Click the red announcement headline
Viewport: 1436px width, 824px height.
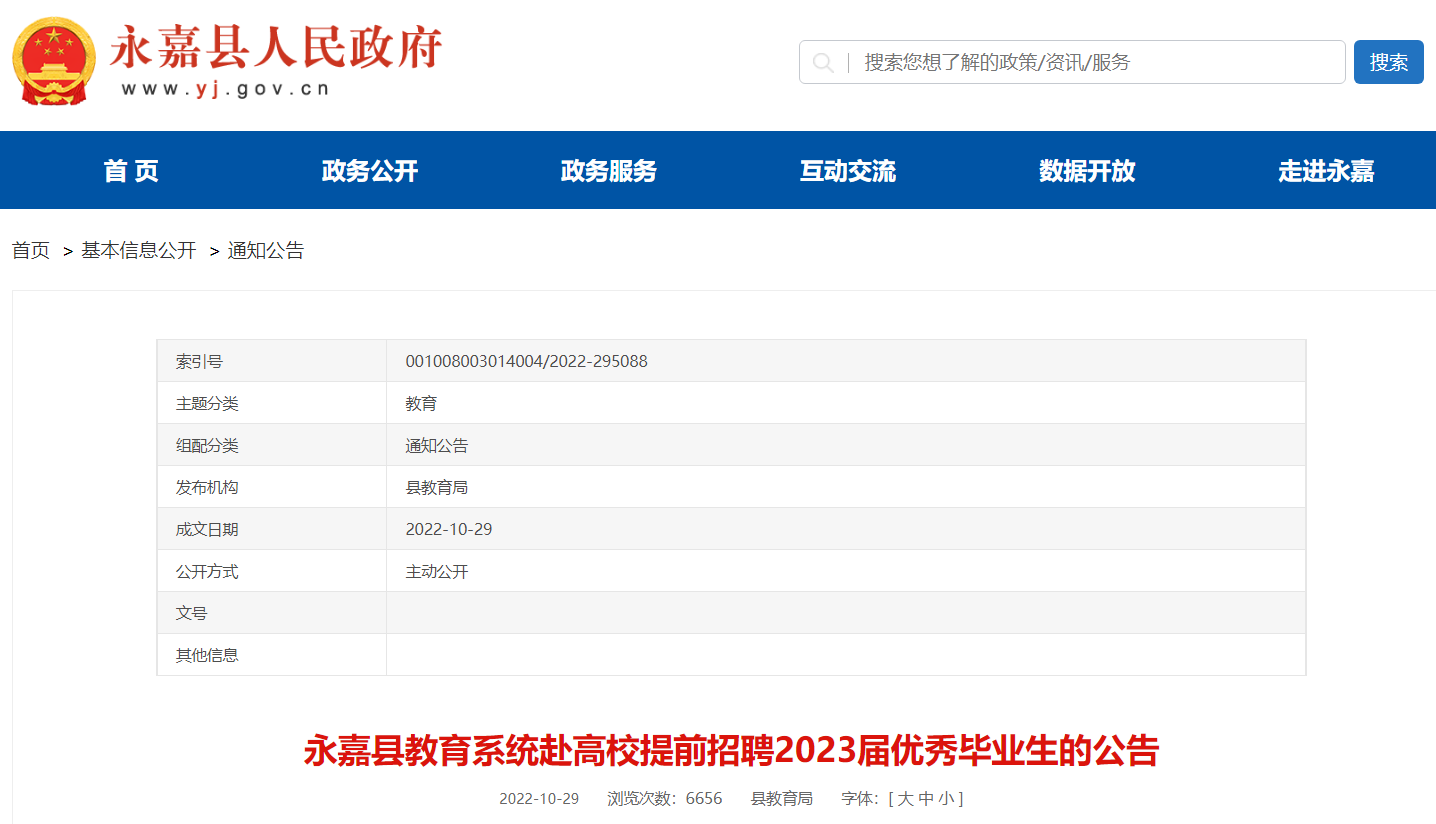tap(731, 751)
